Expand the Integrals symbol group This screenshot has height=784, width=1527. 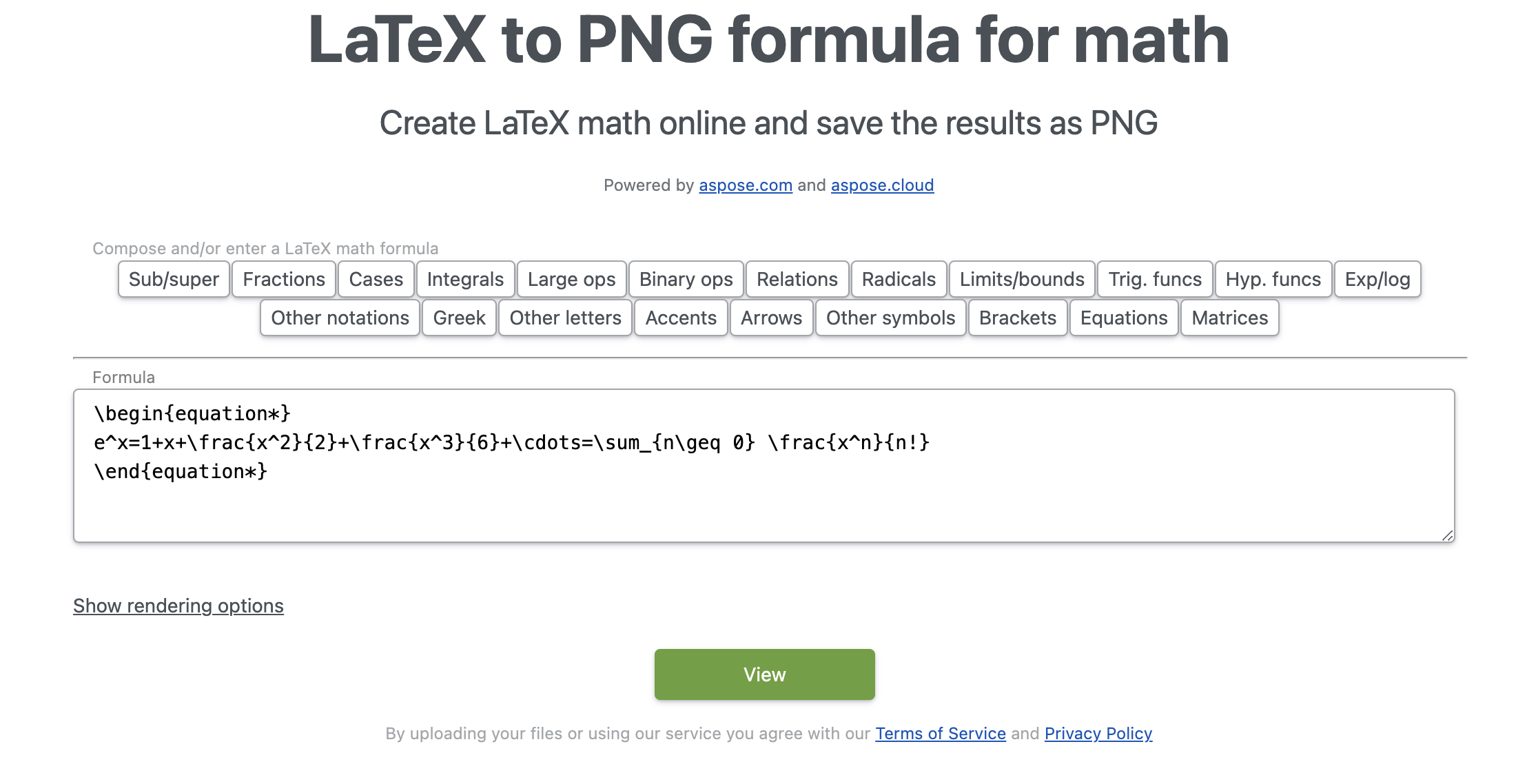465,279
